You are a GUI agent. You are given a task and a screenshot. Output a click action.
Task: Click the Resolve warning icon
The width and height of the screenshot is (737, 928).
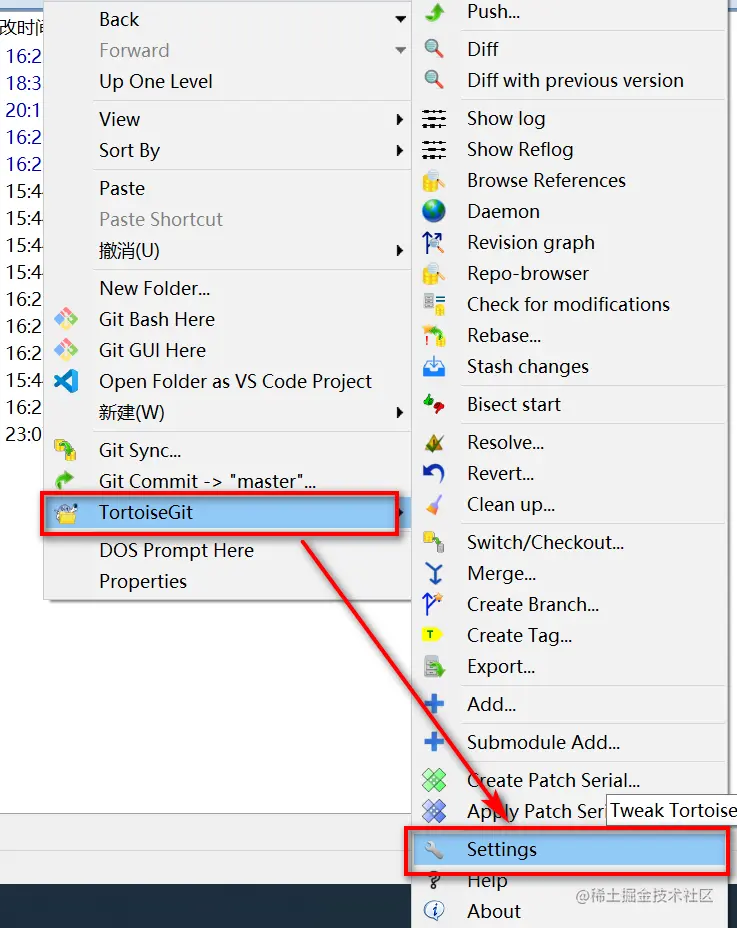coord(434,442)
